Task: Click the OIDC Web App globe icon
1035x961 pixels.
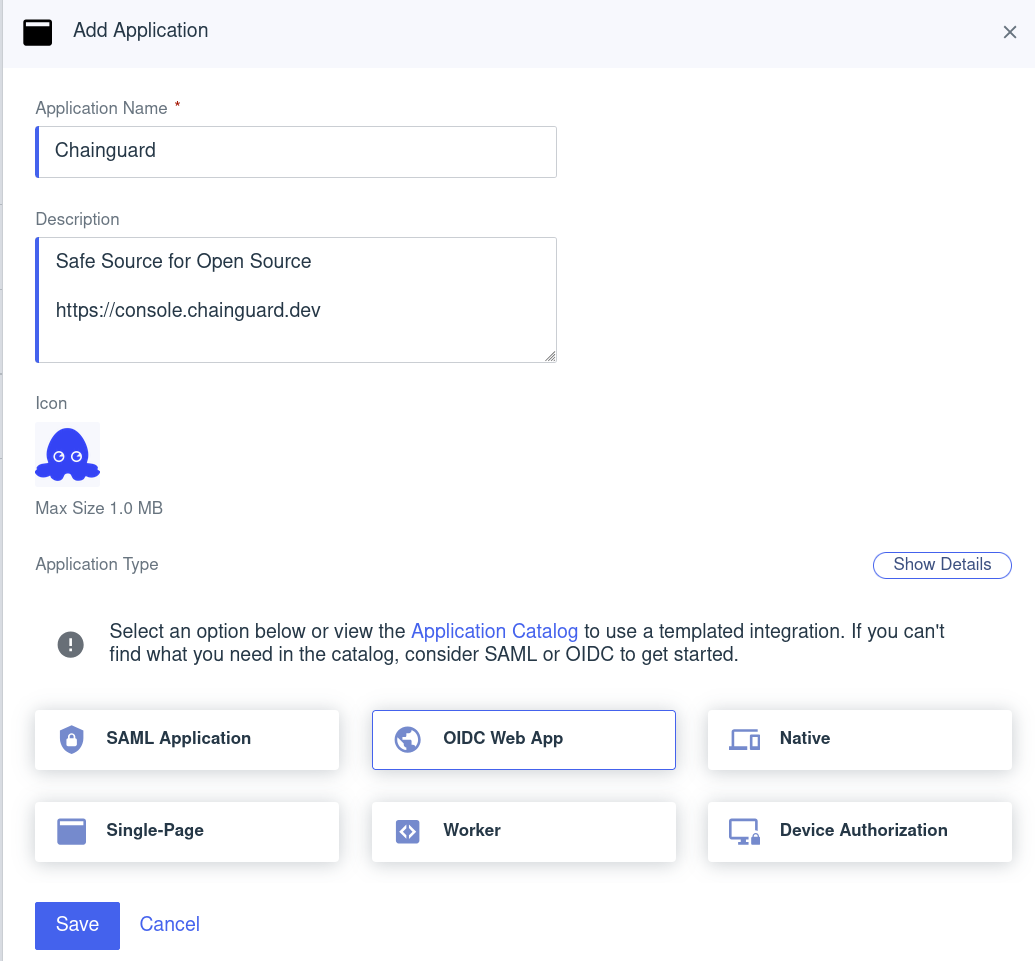Action: (x=407, y=739)
